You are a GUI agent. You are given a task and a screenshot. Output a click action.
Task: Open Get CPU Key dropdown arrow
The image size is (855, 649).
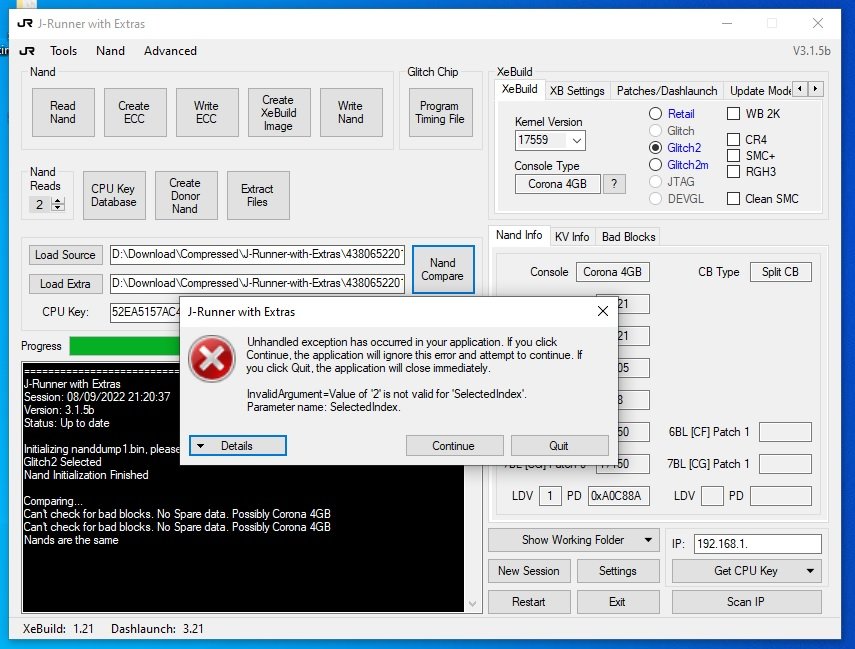810,571
